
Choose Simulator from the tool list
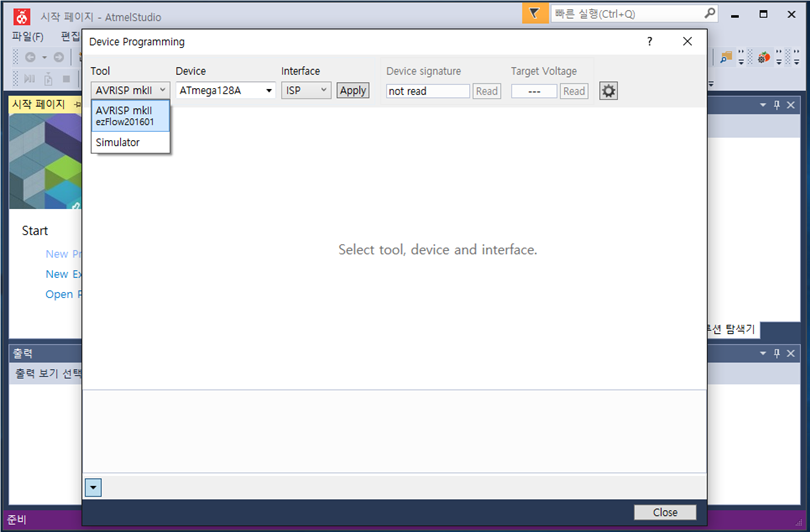130,142
